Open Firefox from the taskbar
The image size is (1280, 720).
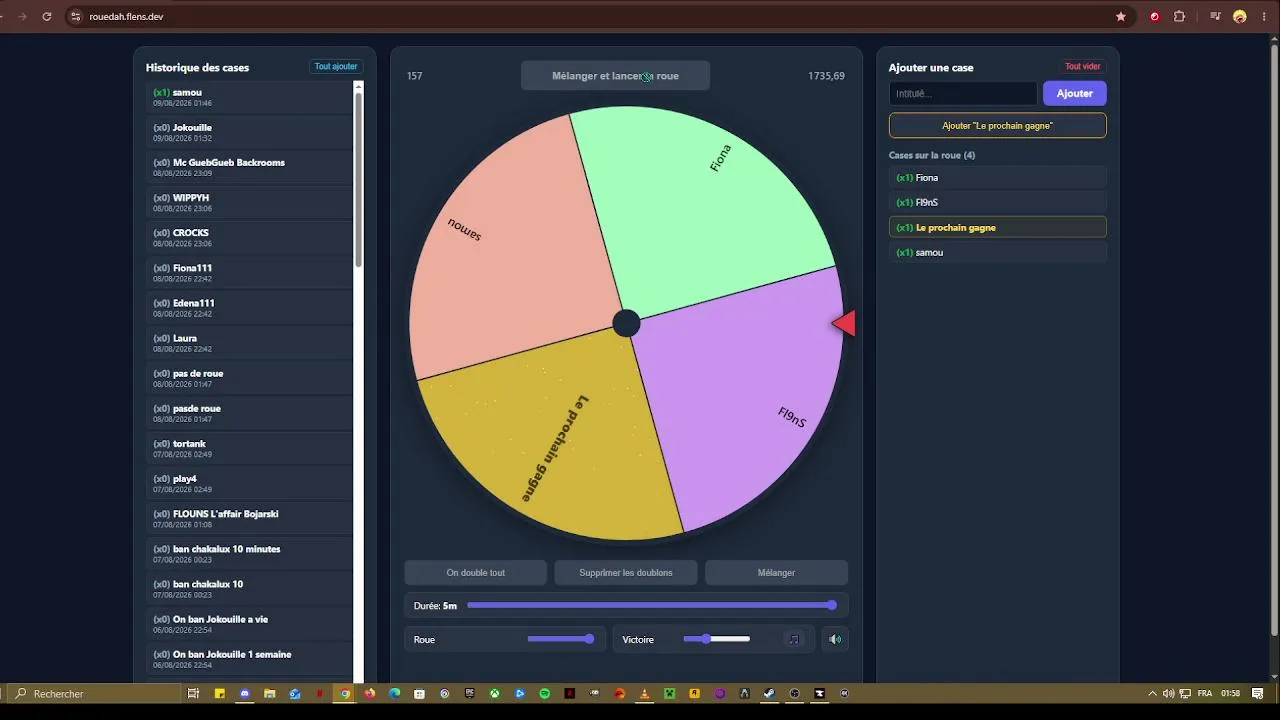click(x=370, y=693)
